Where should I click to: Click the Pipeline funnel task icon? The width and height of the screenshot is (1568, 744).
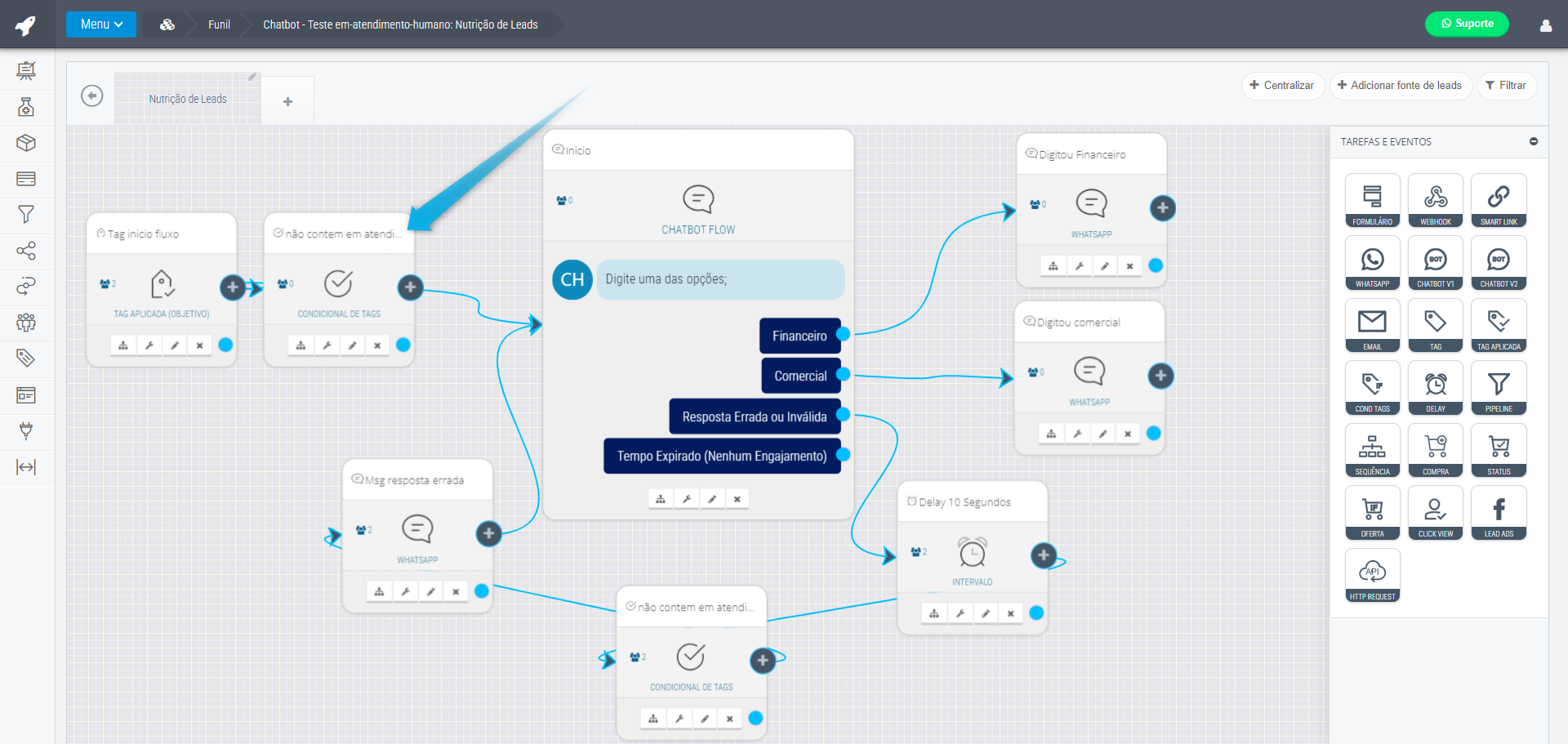pyautogui.click(x=1498, y=388)
